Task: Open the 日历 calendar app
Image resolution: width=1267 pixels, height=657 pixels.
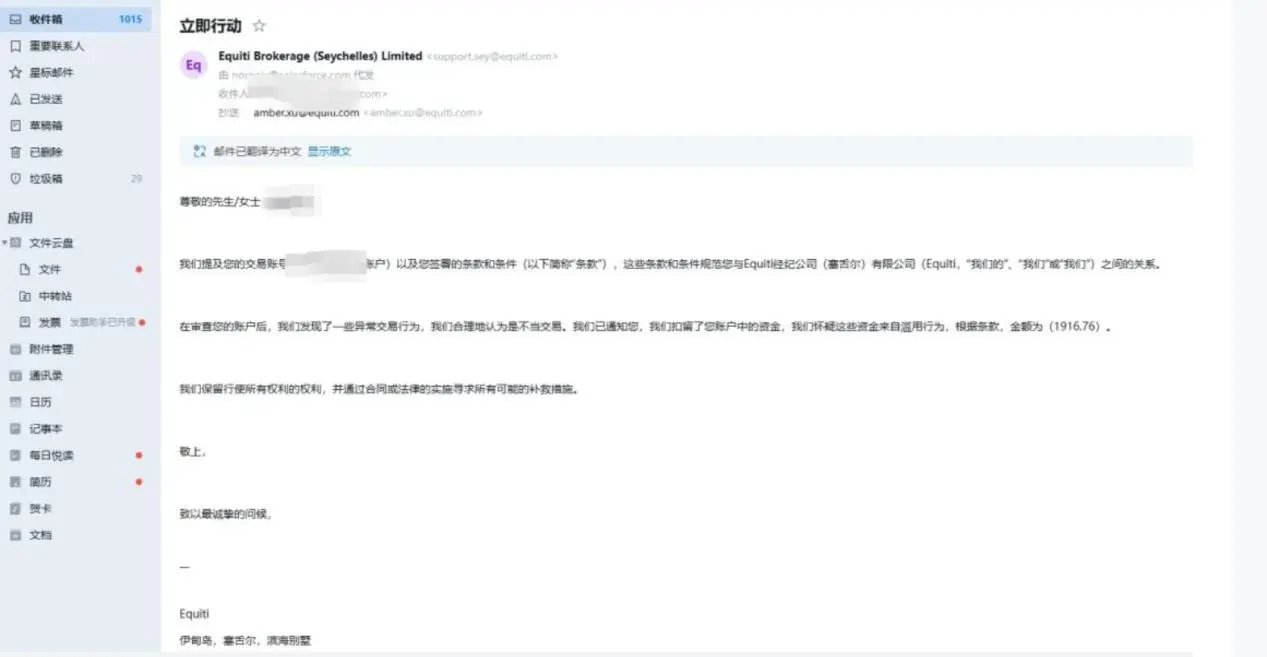Action: pos(76,402)
